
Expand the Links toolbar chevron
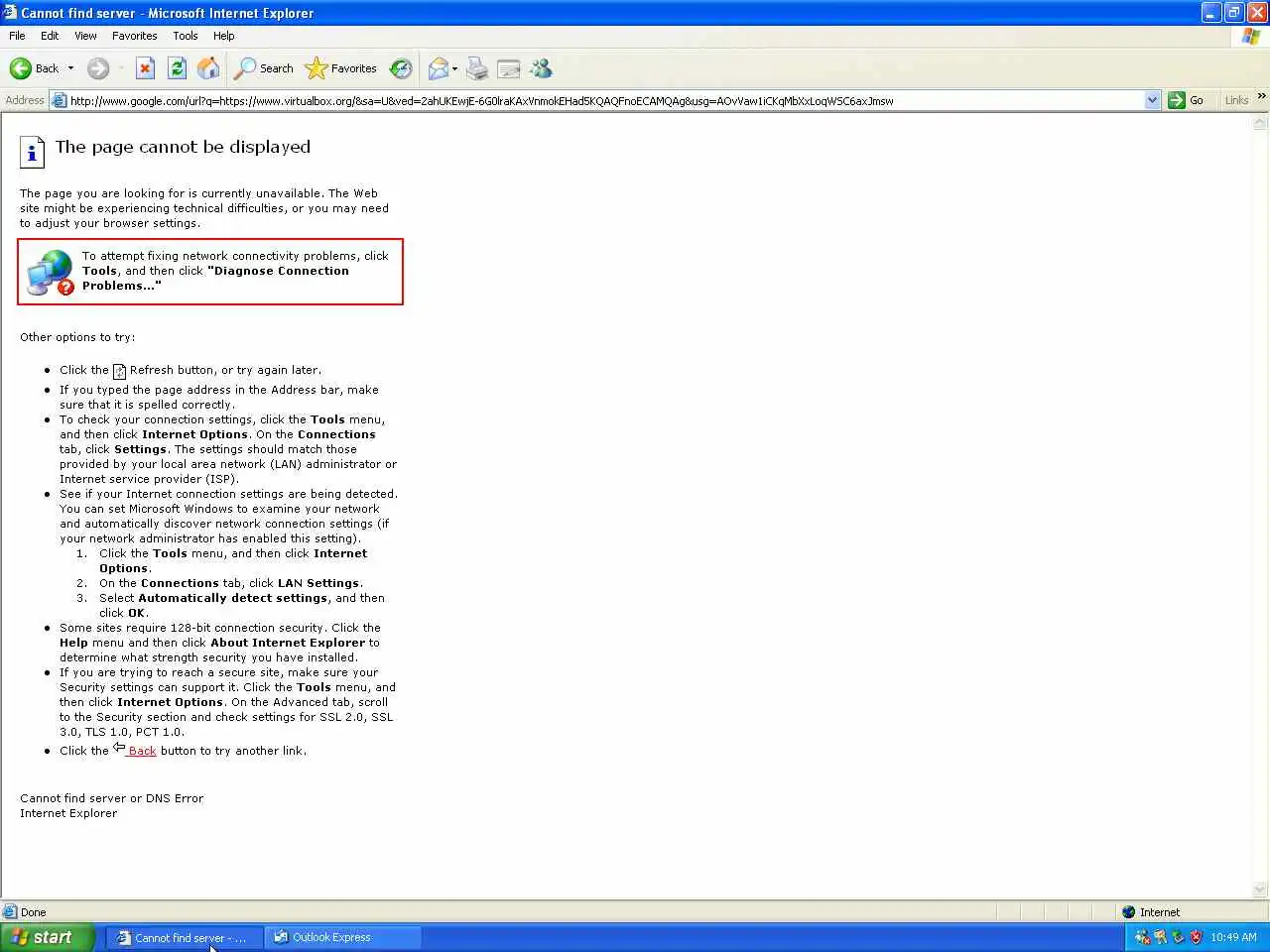(x=1261, y=96)
